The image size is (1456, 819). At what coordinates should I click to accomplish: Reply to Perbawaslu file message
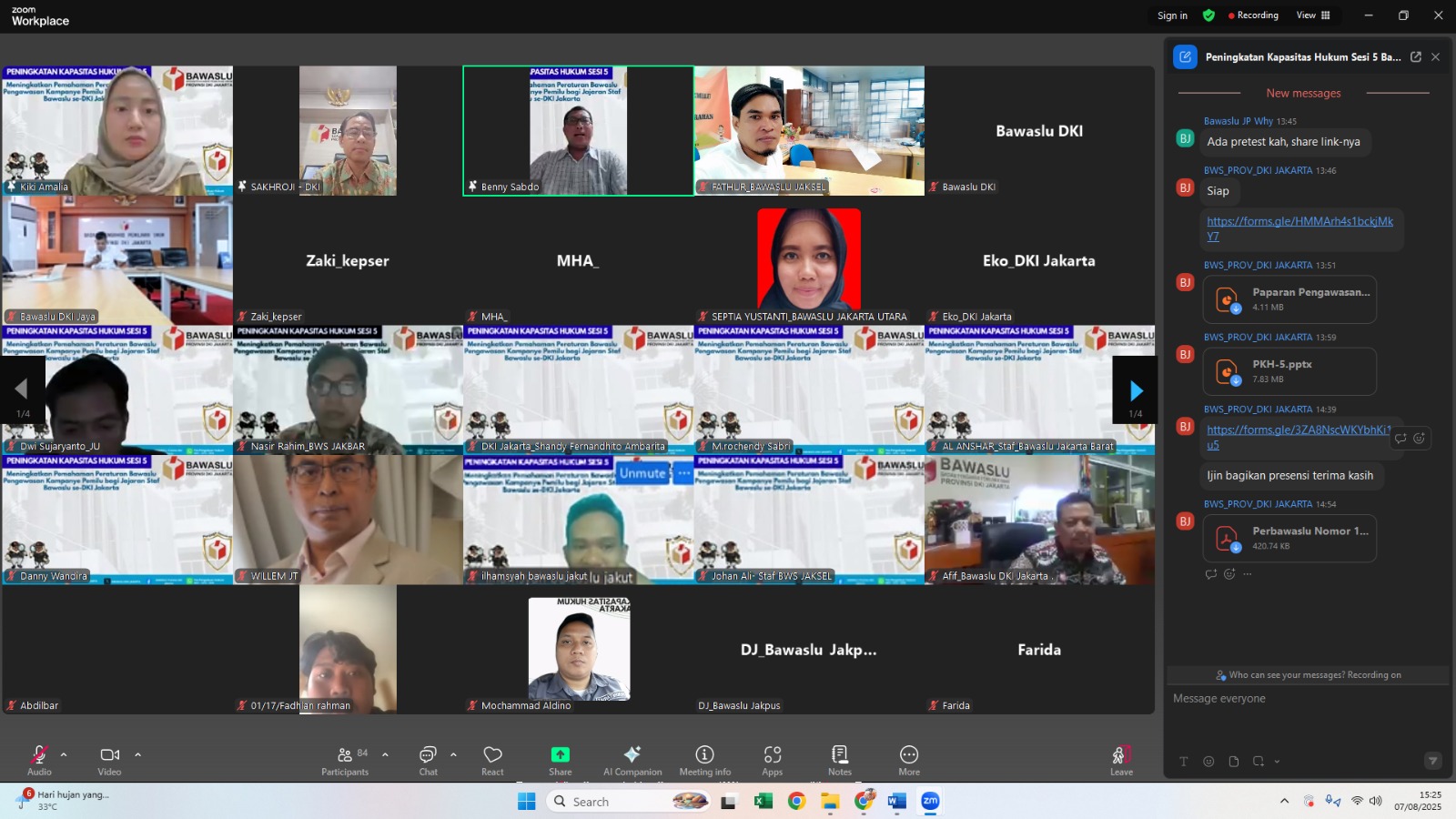[x=1210, y=574]
